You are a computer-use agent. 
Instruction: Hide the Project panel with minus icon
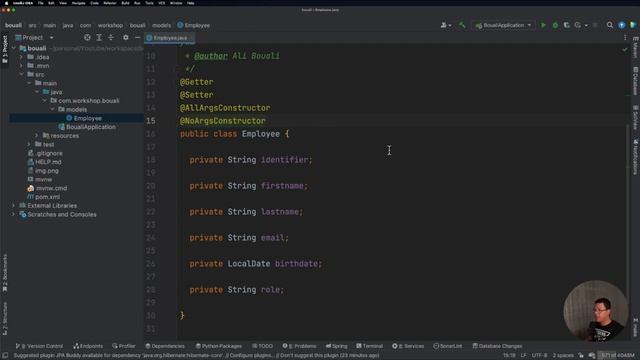[x=138, y=38]
